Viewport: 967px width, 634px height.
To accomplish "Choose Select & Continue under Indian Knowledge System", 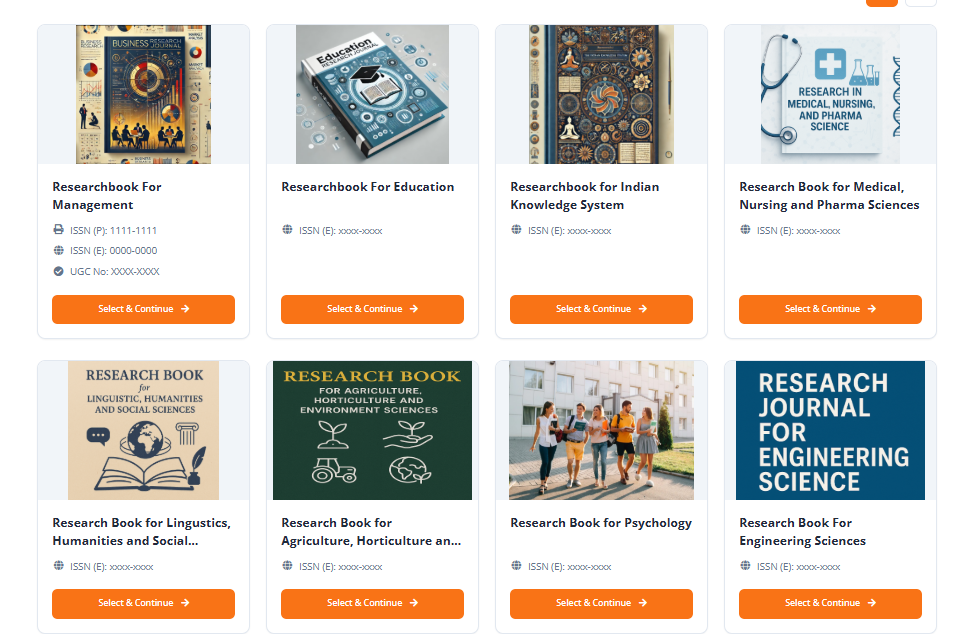I will (x=601, y=309).
